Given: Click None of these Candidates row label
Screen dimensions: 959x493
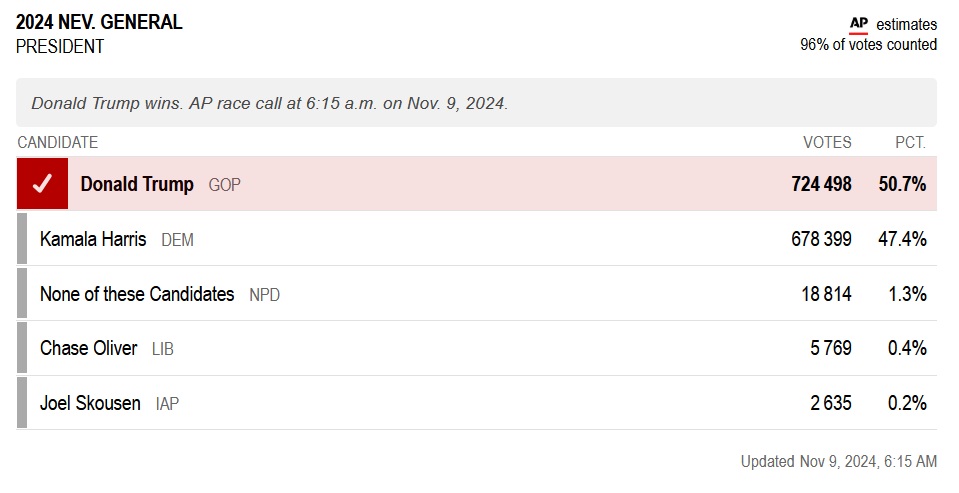Looking at the screenshot, I should [137, 294].
